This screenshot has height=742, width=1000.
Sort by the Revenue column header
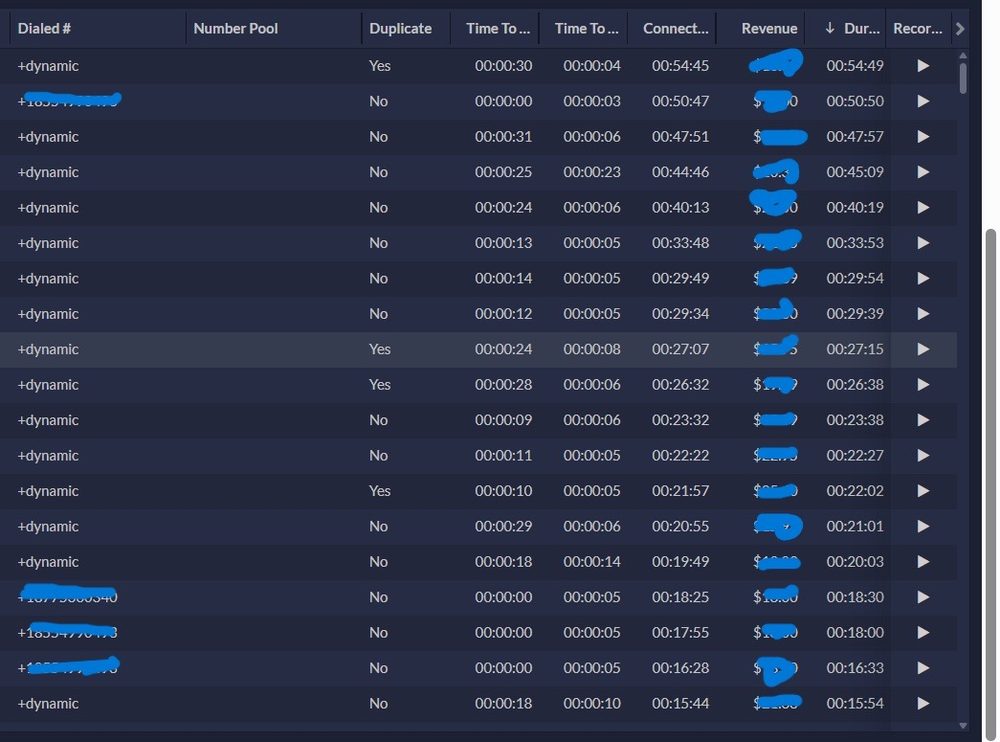point(769,29)
